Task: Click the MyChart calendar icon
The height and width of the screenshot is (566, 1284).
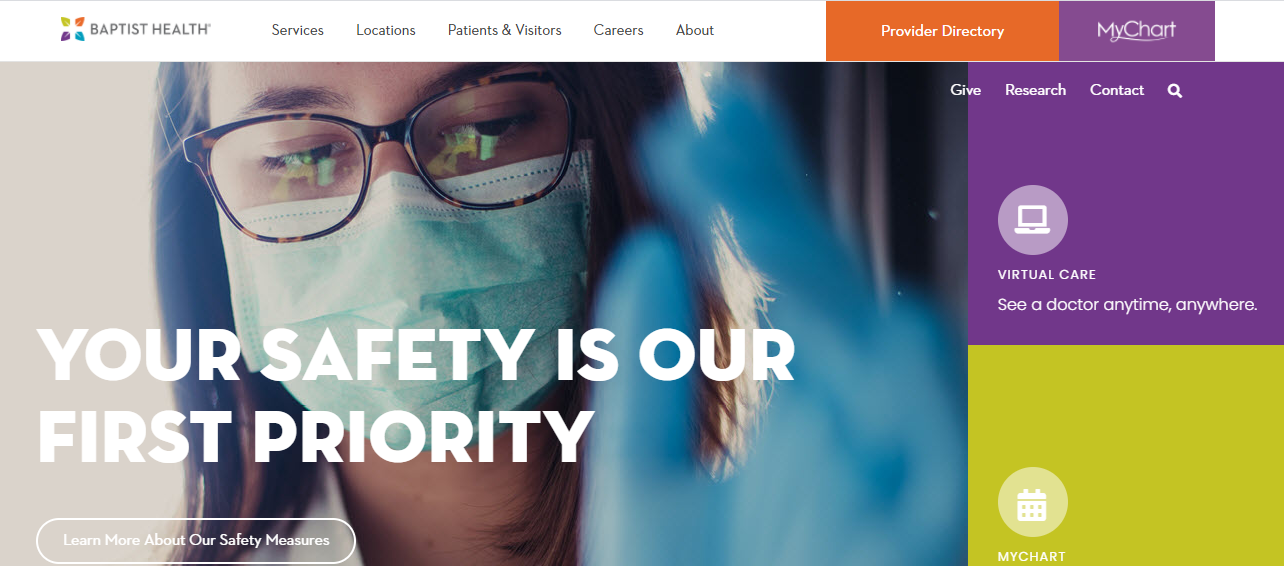Action: pyautogui.click(x=1032, y=502)
